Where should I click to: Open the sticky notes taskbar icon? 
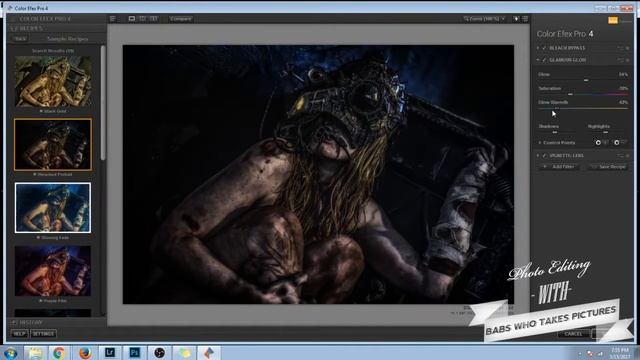[184, 353]
